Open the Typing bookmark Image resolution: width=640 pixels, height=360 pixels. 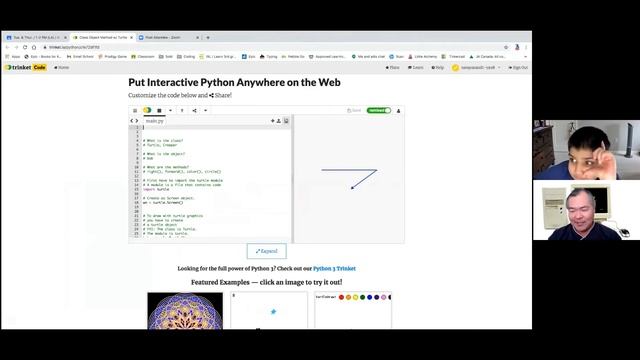pos(269,57)
